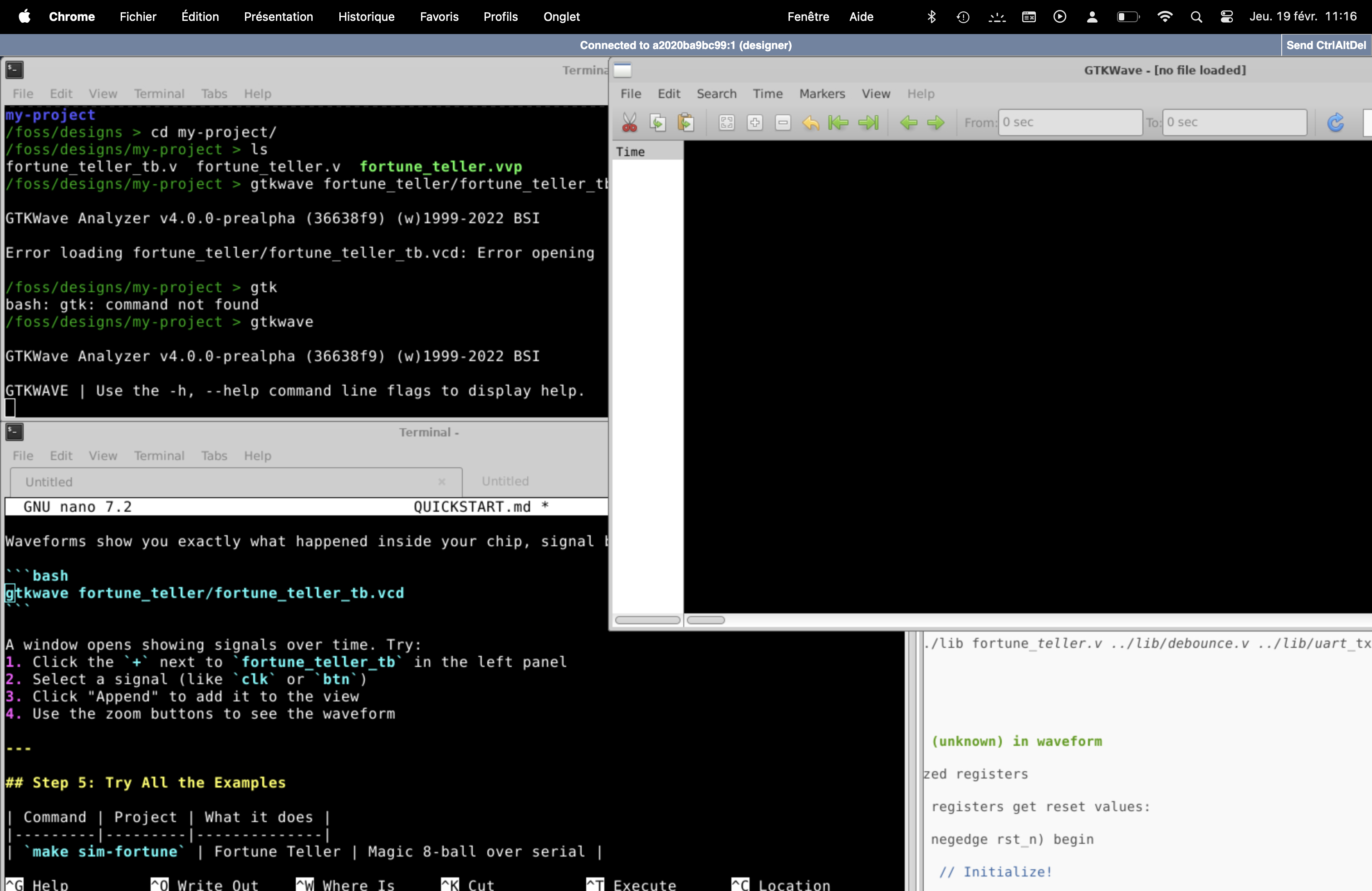1372x891 pixels.
Task: Click the Copy traces toolbar icon
Action: point(658,122)
